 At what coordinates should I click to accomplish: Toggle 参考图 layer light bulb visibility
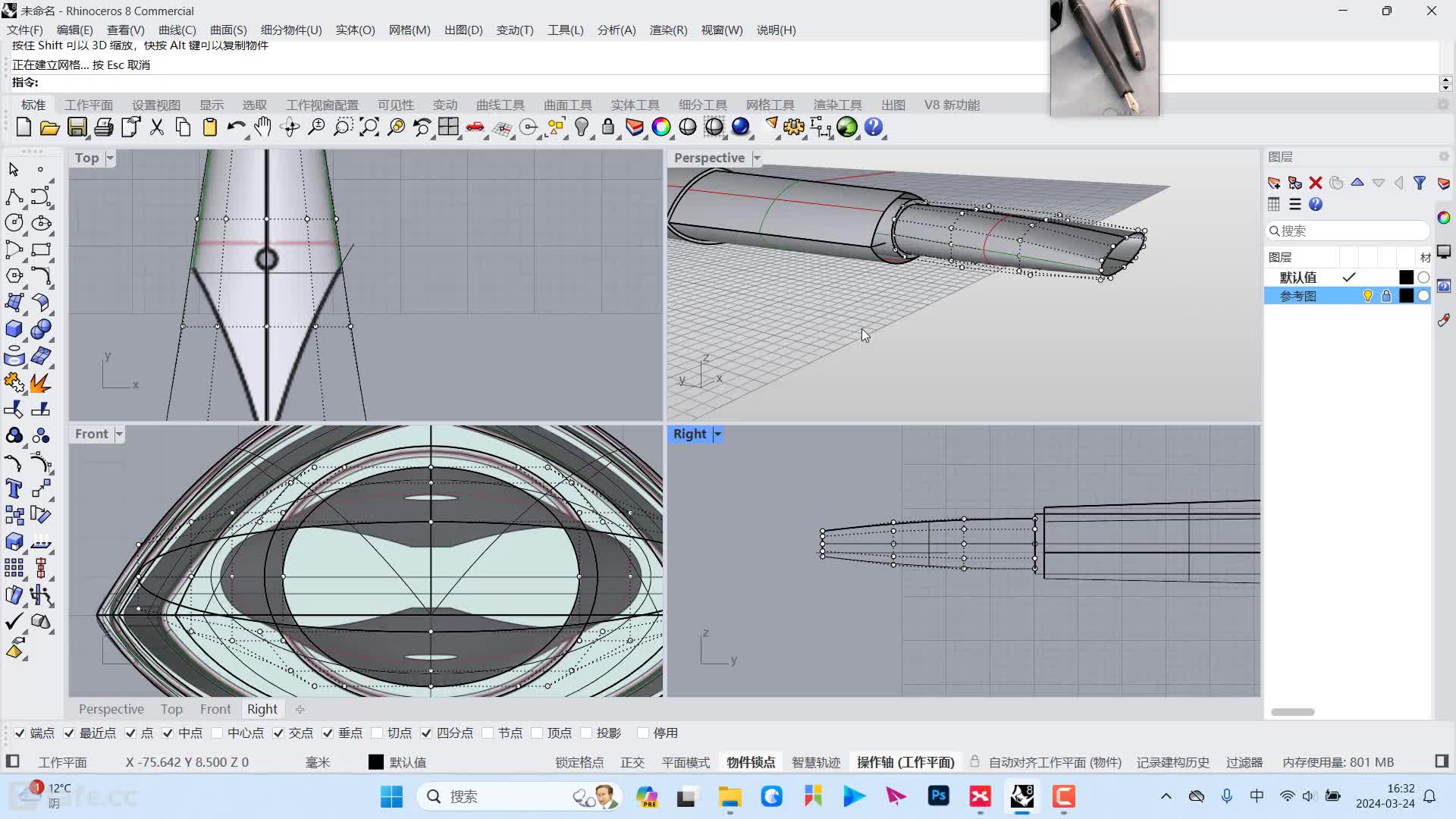click(1368, 296)
